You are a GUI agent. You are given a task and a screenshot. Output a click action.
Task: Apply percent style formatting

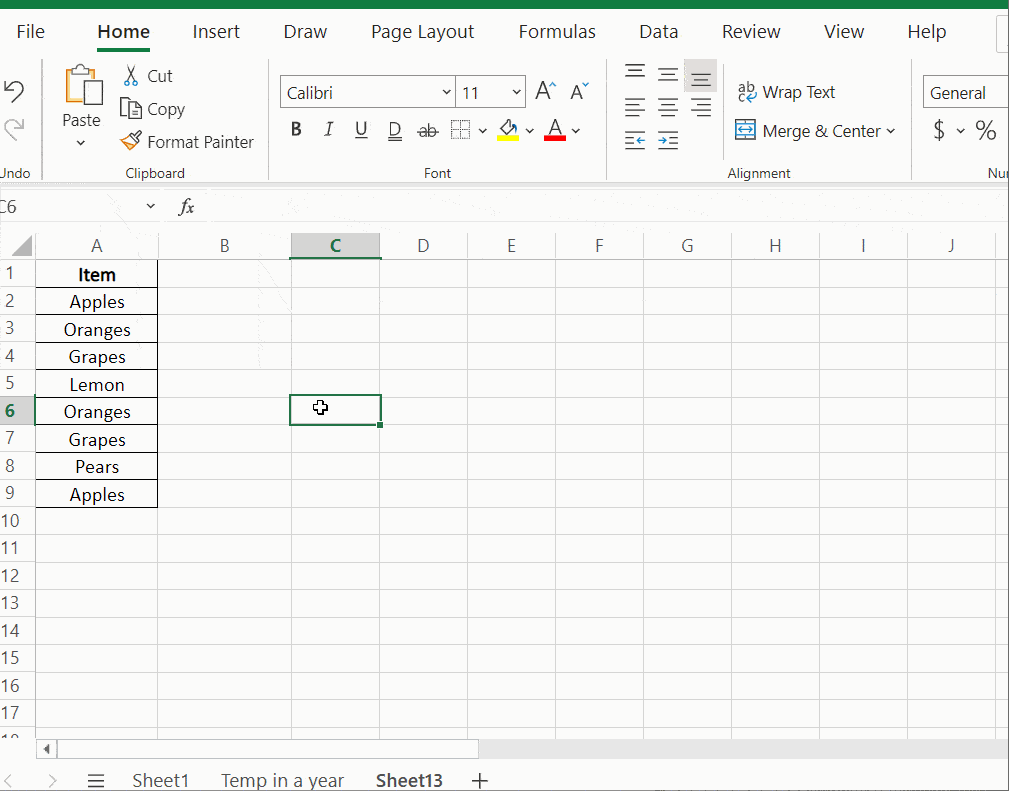click(x=985, y=129)
